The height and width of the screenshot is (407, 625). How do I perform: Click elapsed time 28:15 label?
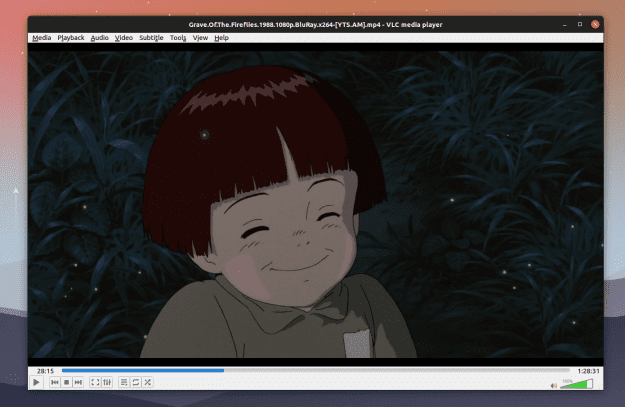click(x=45, y=371)
